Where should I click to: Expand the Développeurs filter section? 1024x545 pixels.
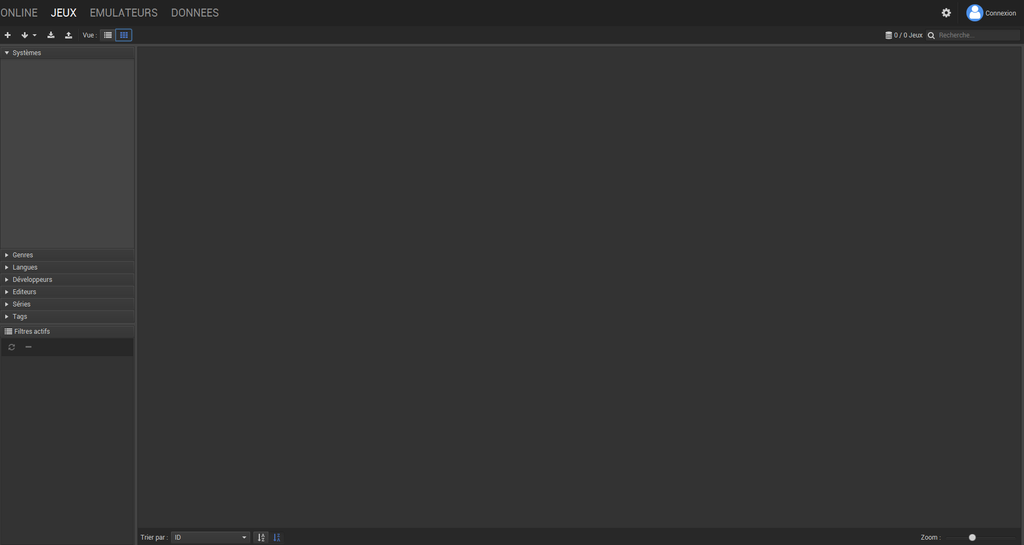67,279
